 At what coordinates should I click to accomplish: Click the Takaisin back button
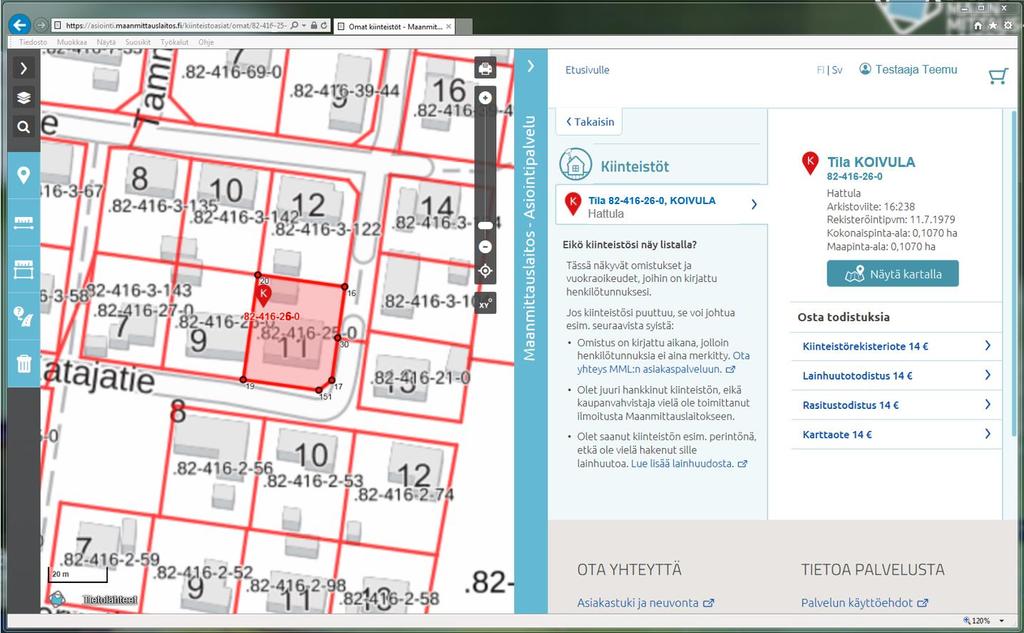pyautogui.click(x=590, y=122)
